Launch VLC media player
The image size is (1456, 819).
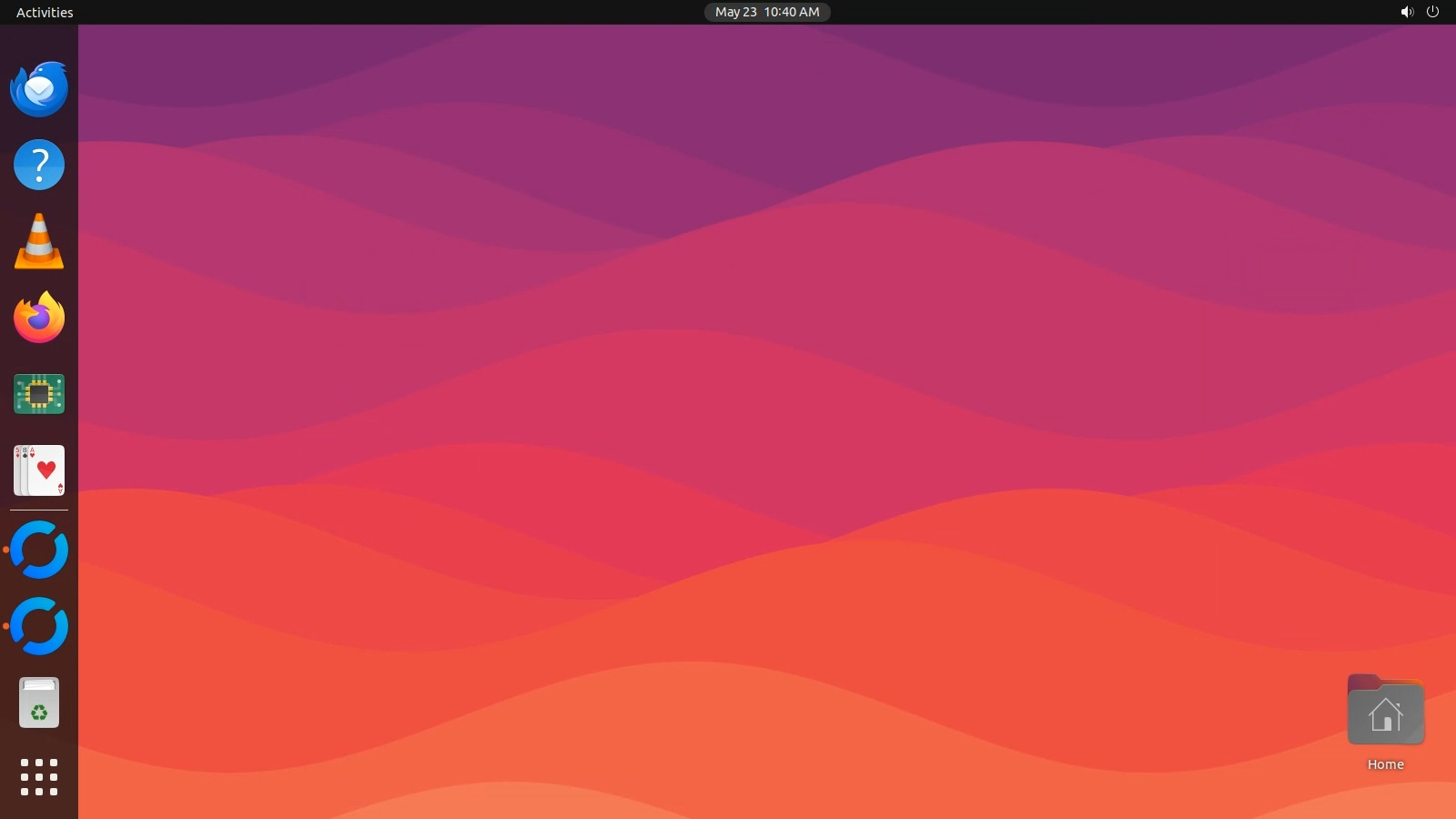tap(39, 241)
